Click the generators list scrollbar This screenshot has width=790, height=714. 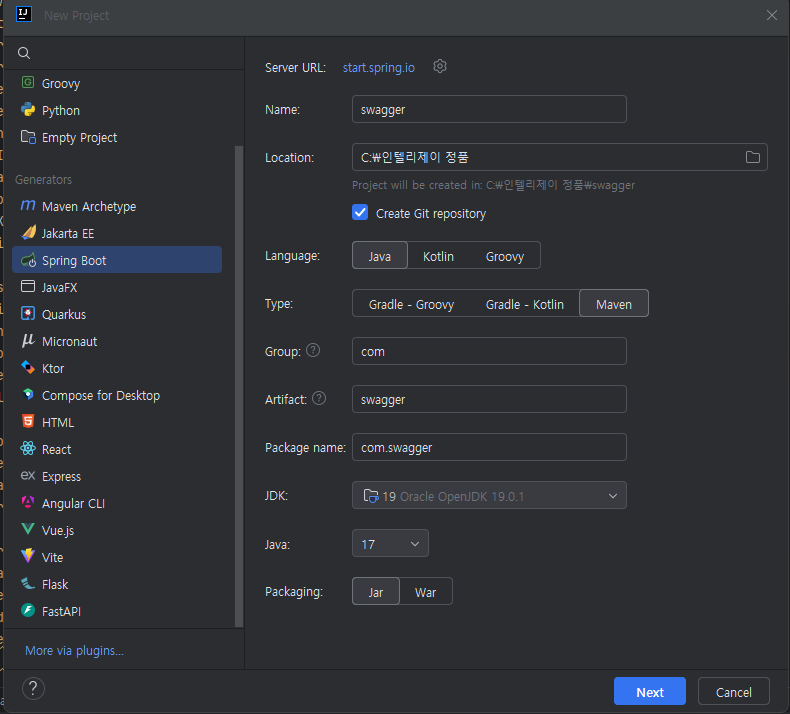click(x=239, y=386)
